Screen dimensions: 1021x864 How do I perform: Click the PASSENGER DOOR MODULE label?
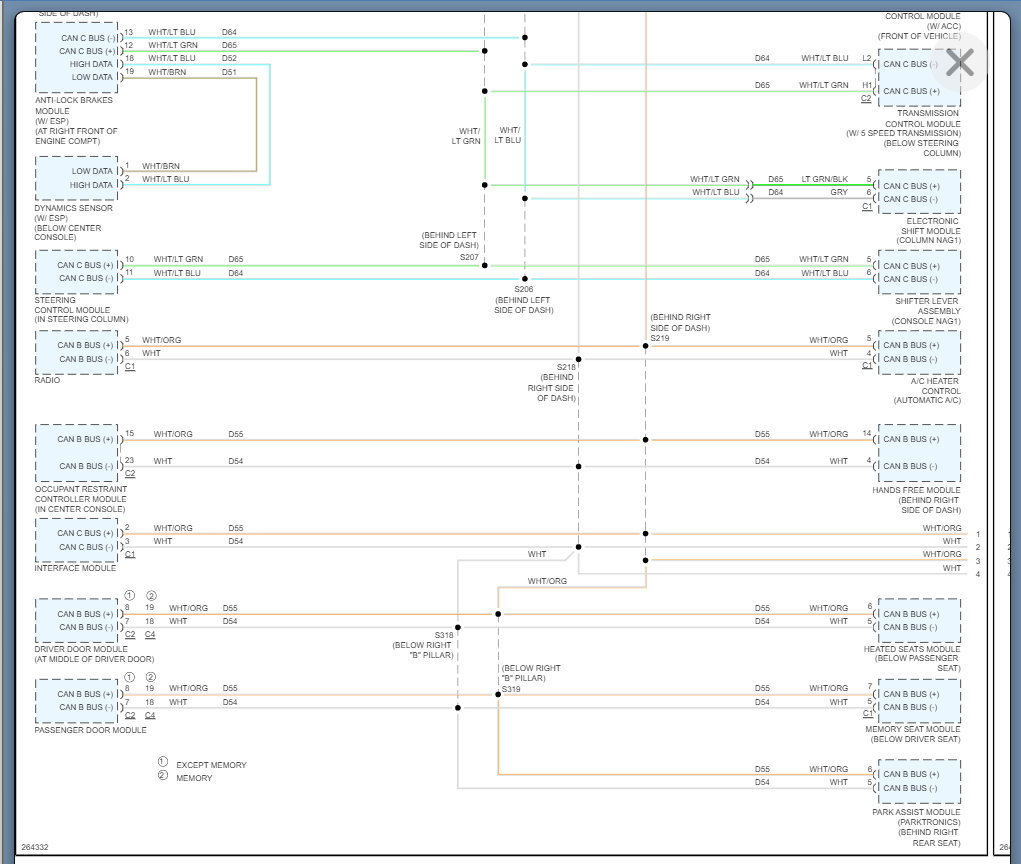tap(90, 731)
